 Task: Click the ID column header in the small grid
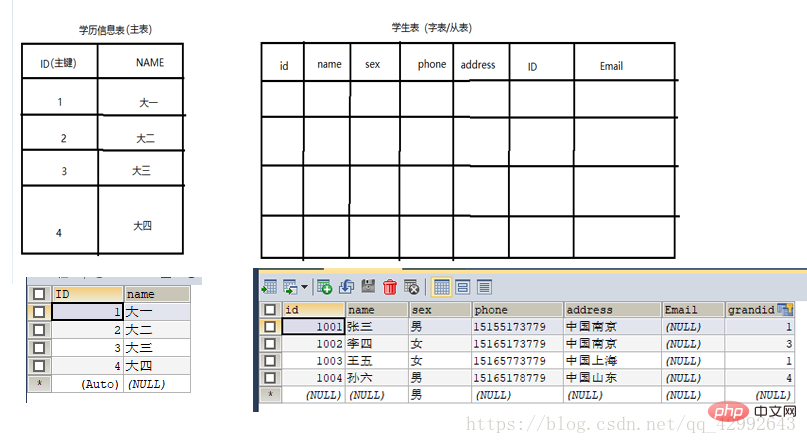pos(87,294)
